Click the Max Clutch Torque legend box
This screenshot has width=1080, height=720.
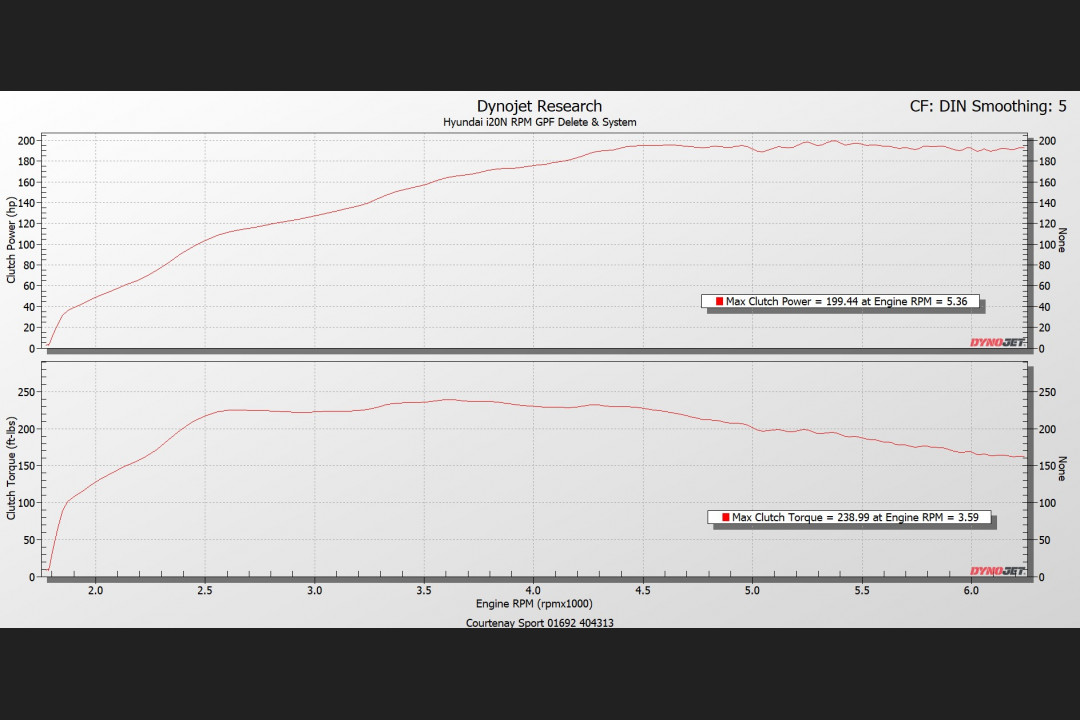click(x=849, y=517)
